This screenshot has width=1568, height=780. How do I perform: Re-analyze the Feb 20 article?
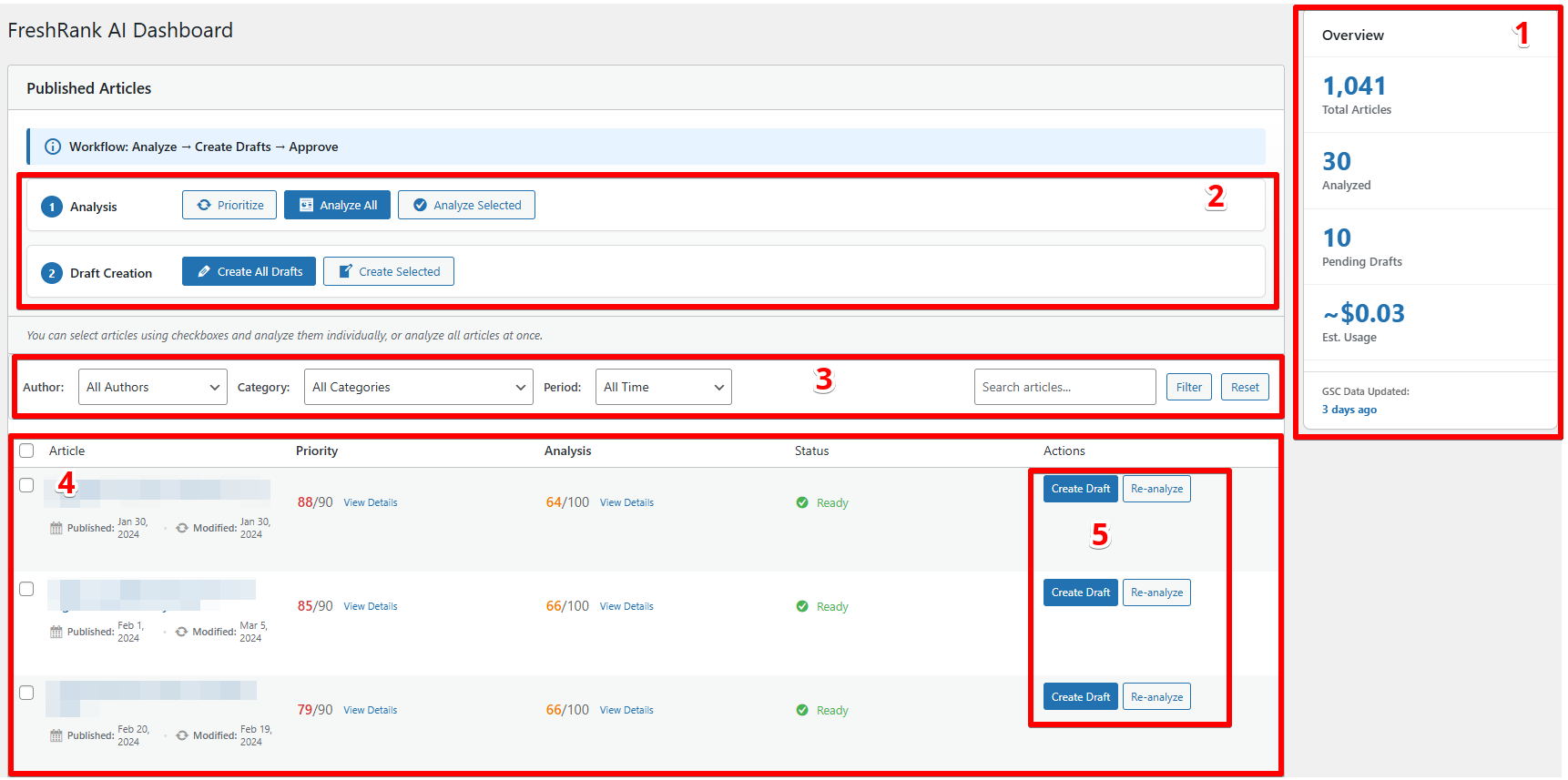pyautogui.click(x=1156, y=697)
